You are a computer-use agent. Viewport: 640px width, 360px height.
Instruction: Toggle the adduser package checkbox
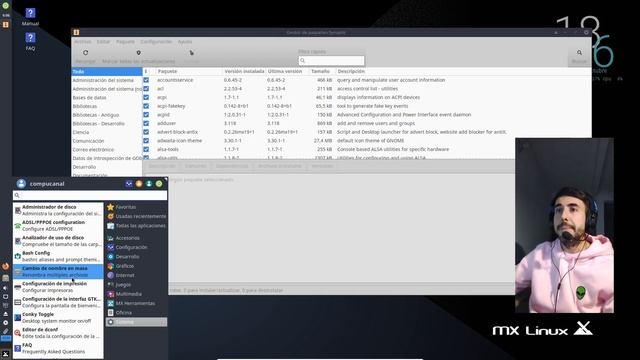(146, 123)
